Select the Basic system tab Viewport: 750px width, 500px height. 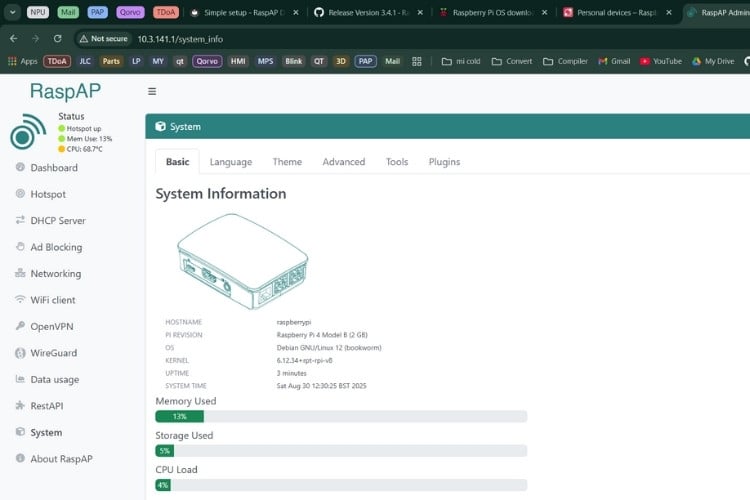click(x=177, y=162)
